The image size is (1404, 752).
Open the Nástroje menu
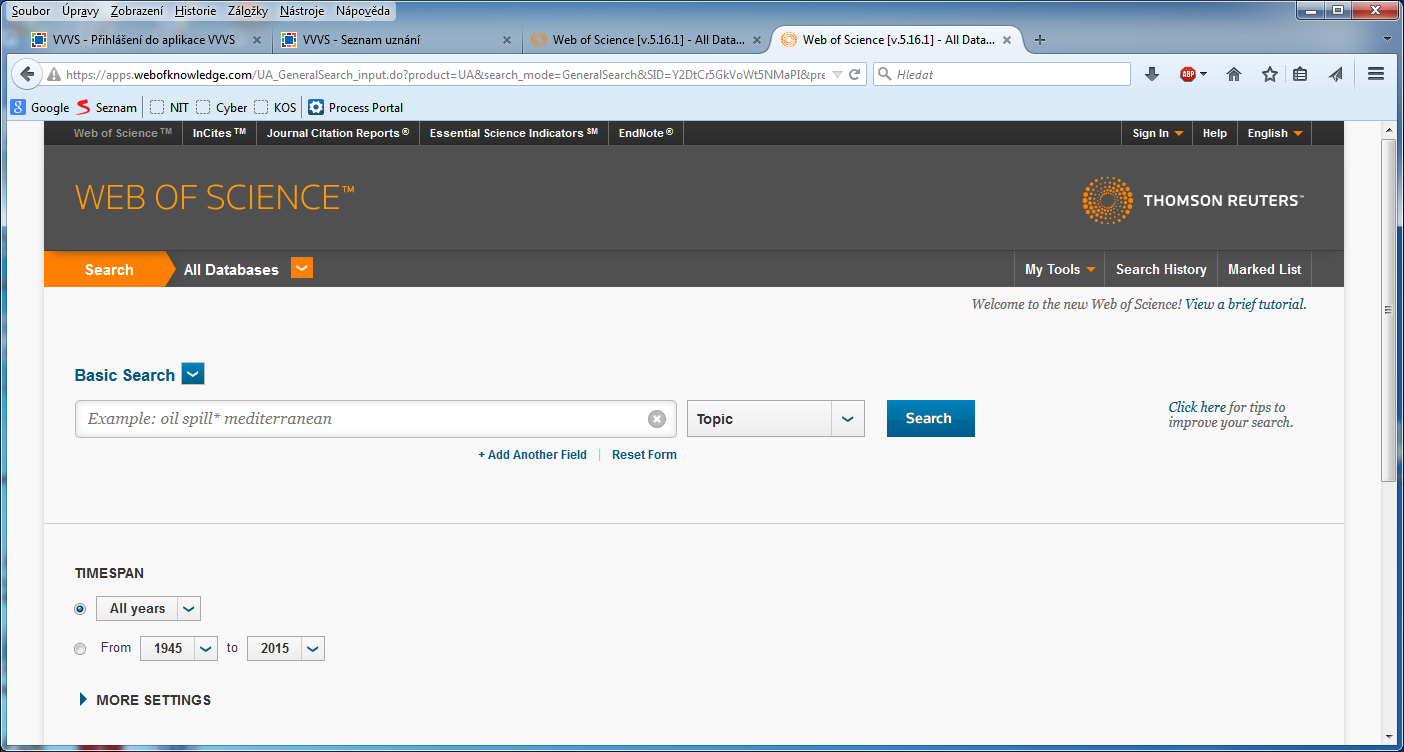tap(302, 11)
